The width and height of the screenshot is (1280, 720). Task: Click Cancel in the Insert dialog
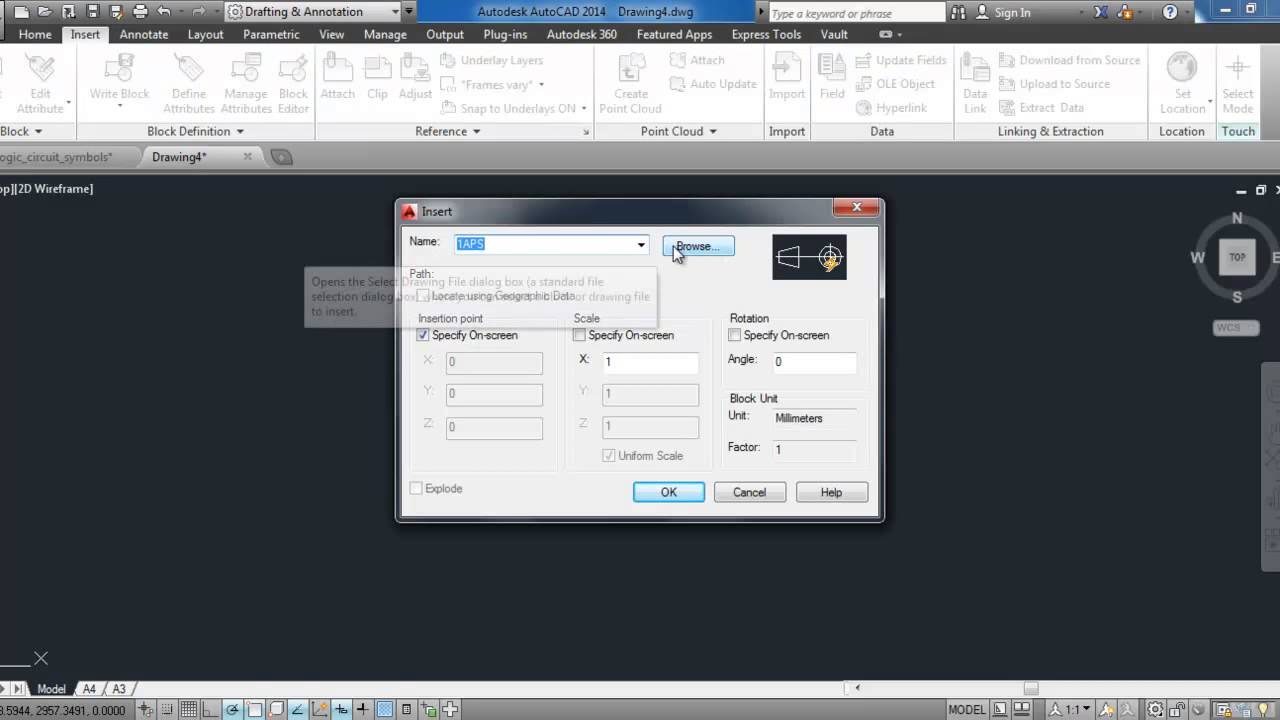pyautogui.click(x=749, y=492)
